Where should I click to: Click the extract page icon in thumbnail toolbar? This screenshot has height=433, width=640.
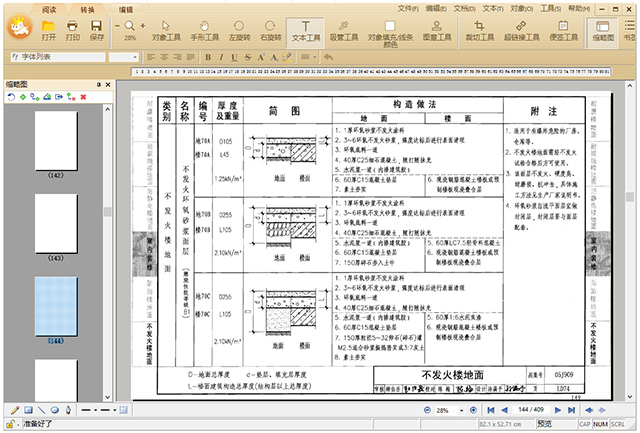click(x=59, y=97)
